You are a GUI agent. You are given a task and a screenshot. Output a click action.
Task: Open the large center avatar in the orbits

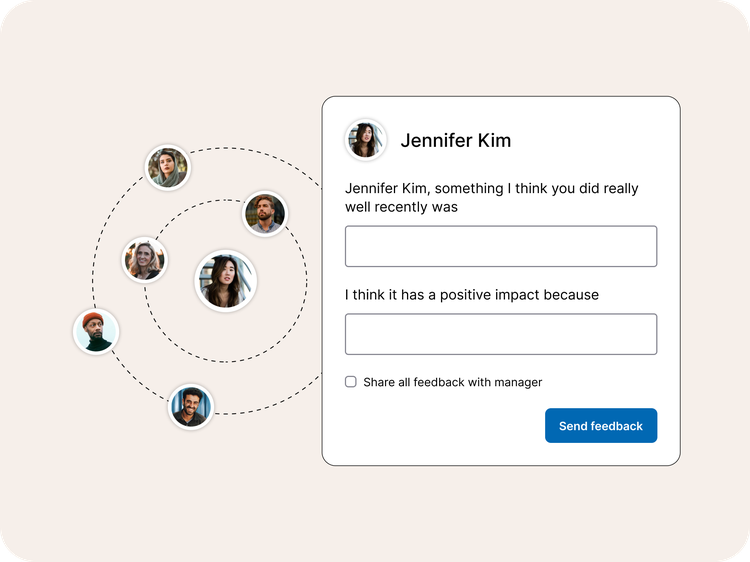coord(225,280)
